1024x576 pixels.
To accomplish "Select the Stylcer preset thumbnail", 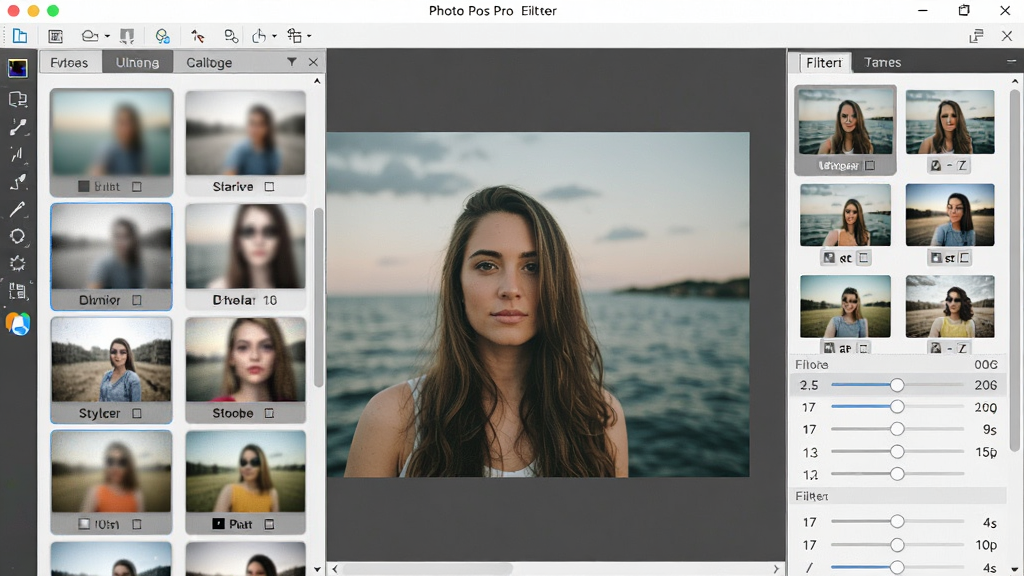I will tap(112, 360).
